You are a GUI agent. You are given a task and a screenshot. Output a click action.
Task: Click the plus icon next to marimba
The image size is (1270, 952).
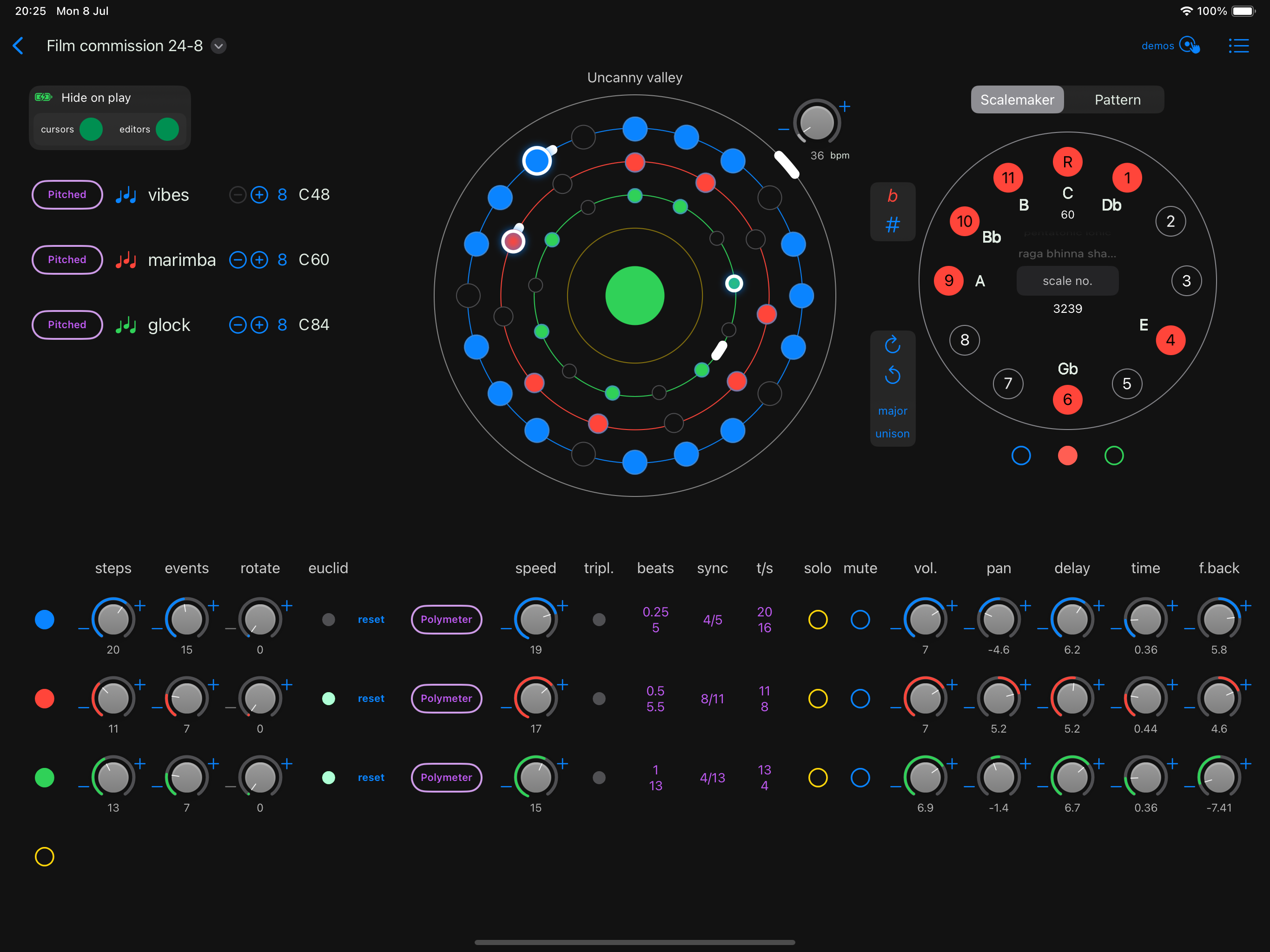[259, 260]
